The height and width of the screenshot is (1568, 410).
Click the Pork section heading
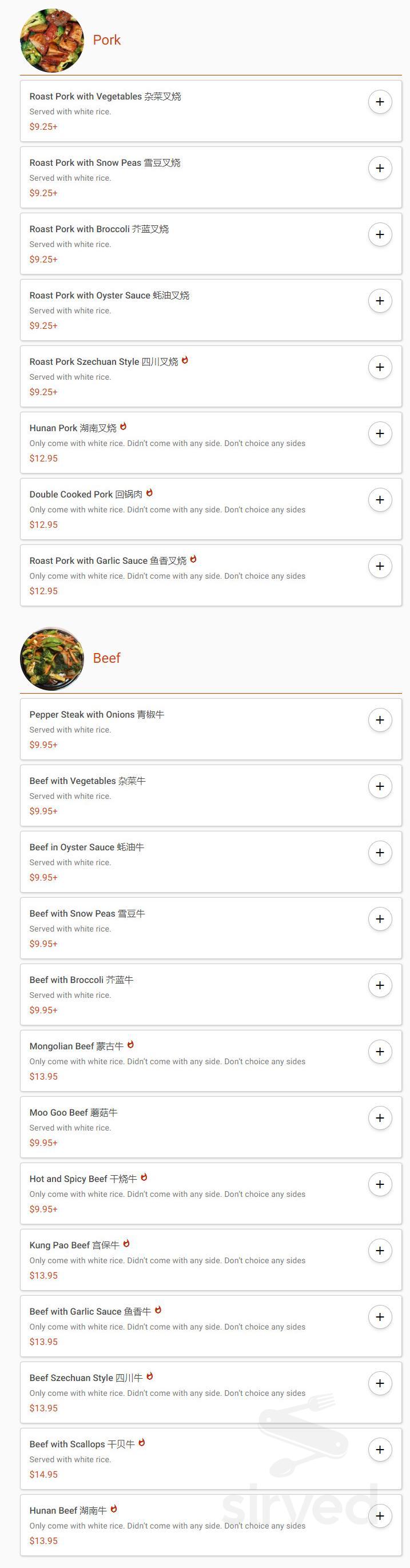106,39
